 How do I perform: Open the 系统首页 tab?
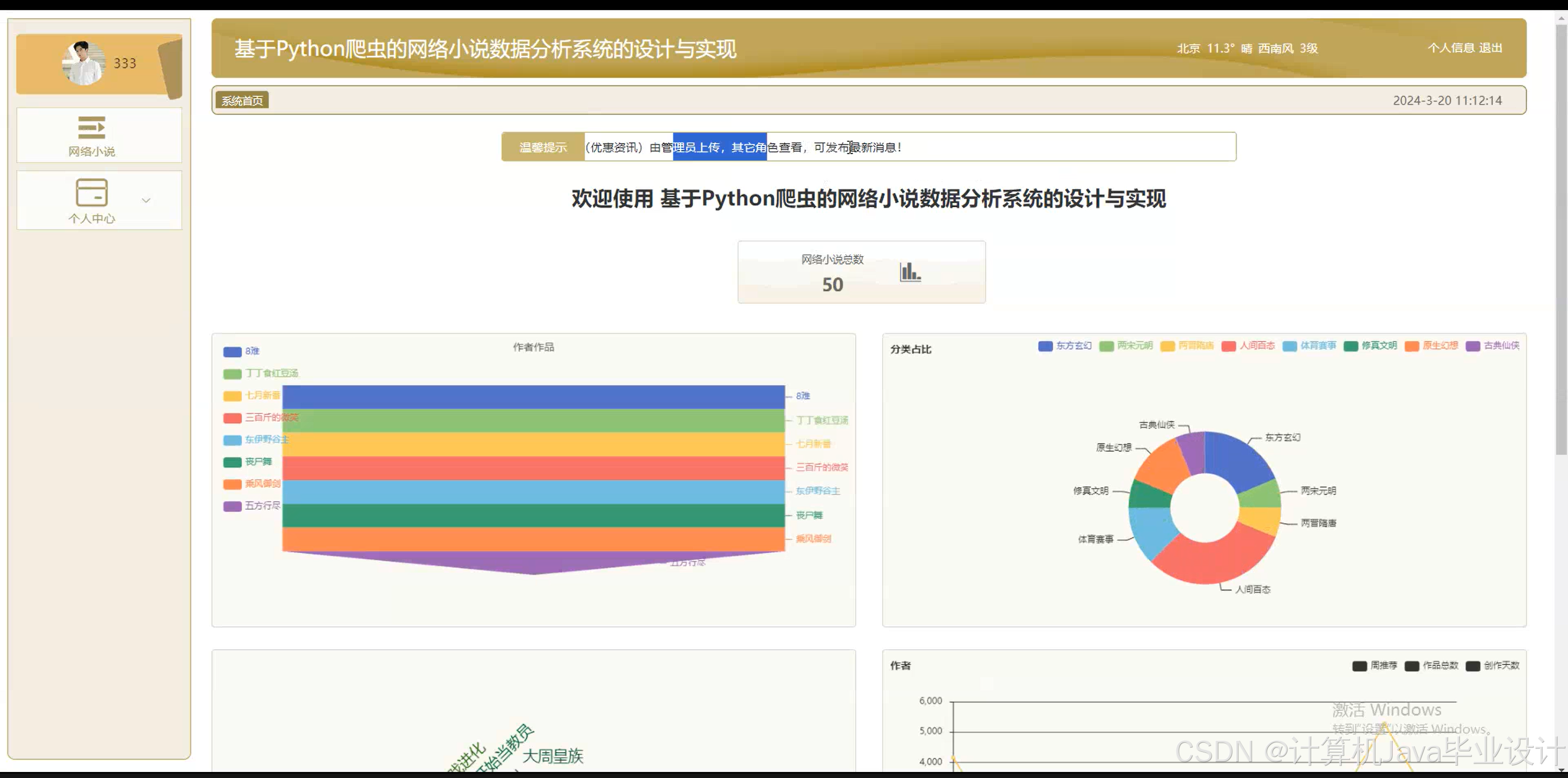(242, 101)
